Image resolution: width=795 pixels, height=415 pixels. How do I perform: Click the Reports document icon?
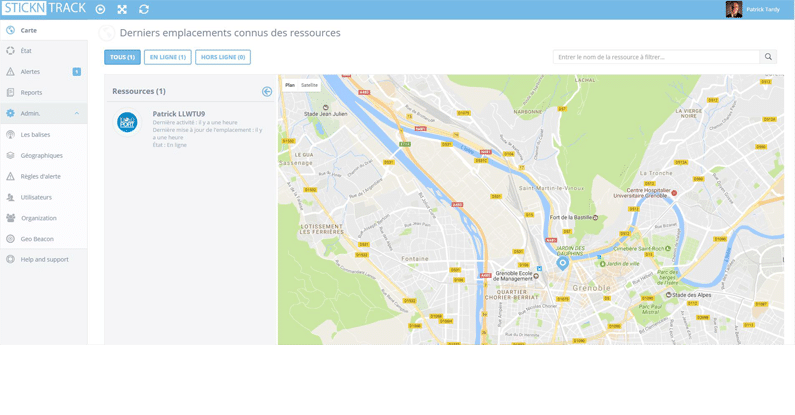(10, 92)
